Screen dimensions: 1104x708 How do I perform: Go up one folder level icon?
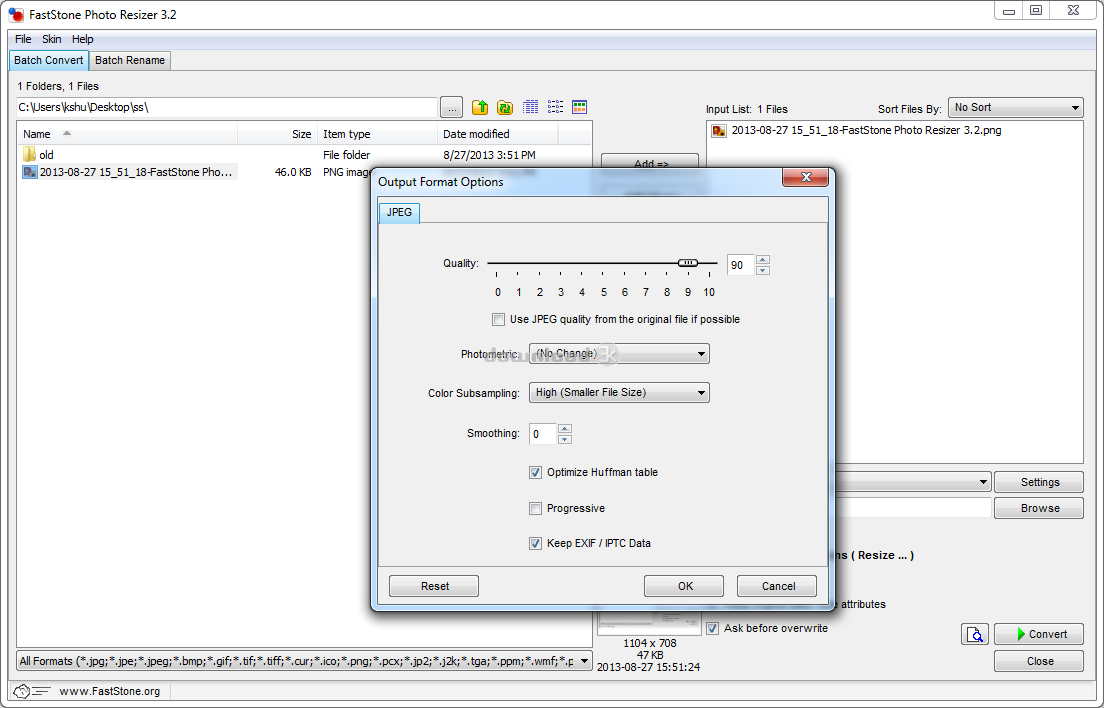point(480,107)
